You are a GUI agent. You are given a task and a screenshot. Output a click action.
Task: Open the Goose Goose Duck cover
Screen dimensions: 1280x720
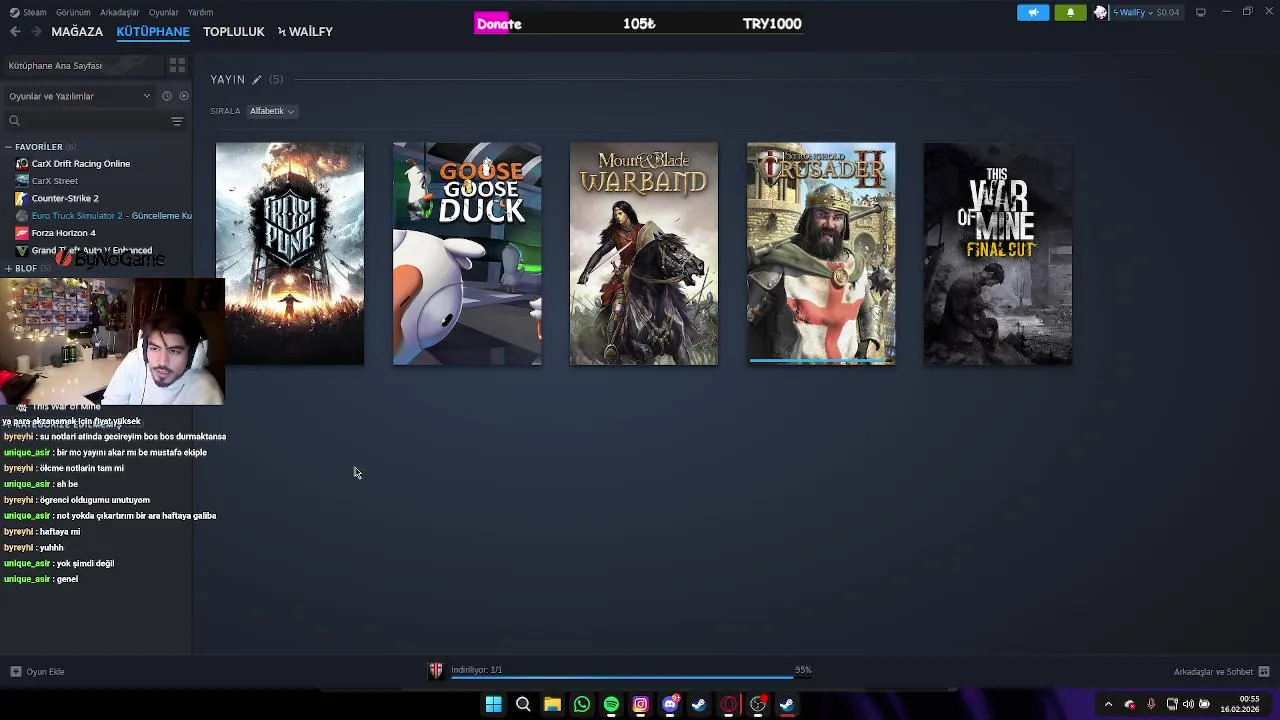click(467, 253)
